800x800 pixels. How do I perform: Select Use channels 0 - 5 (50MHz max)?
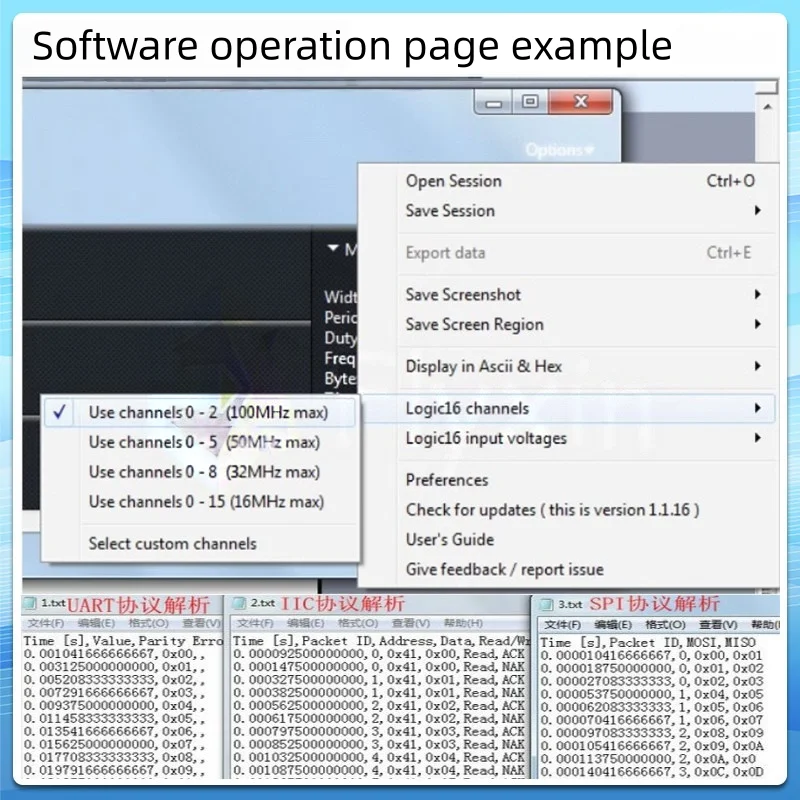[x=200, y=442]
